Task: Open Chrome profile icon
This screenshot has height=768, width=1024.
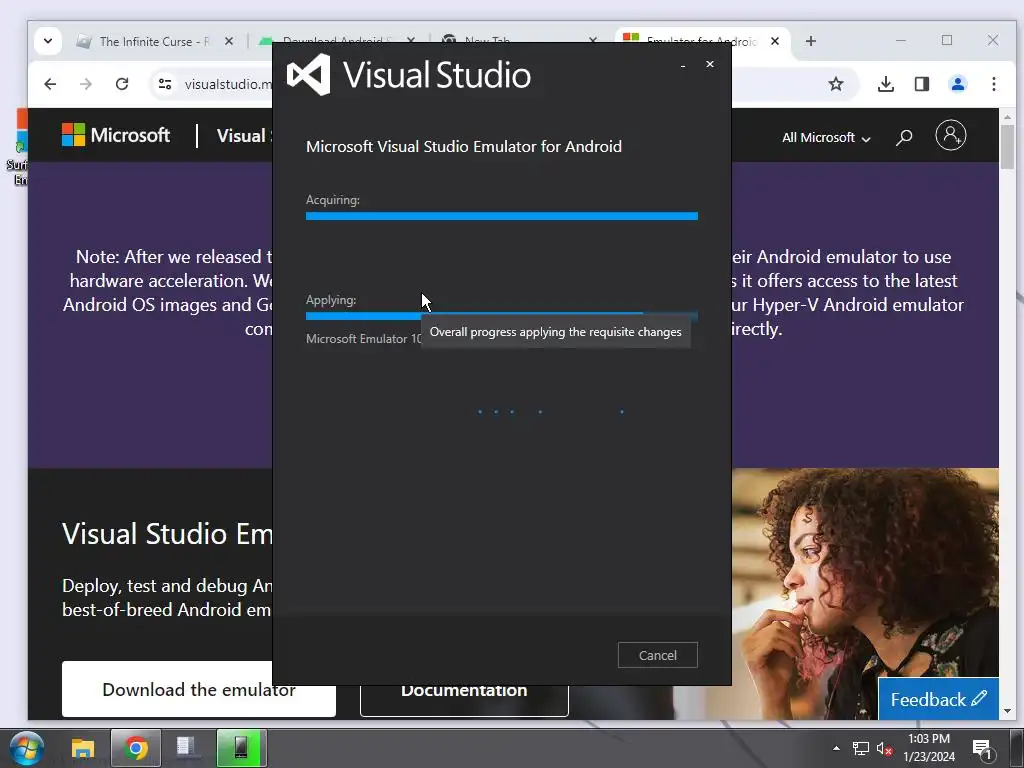Action: click(x=957, y=84)
